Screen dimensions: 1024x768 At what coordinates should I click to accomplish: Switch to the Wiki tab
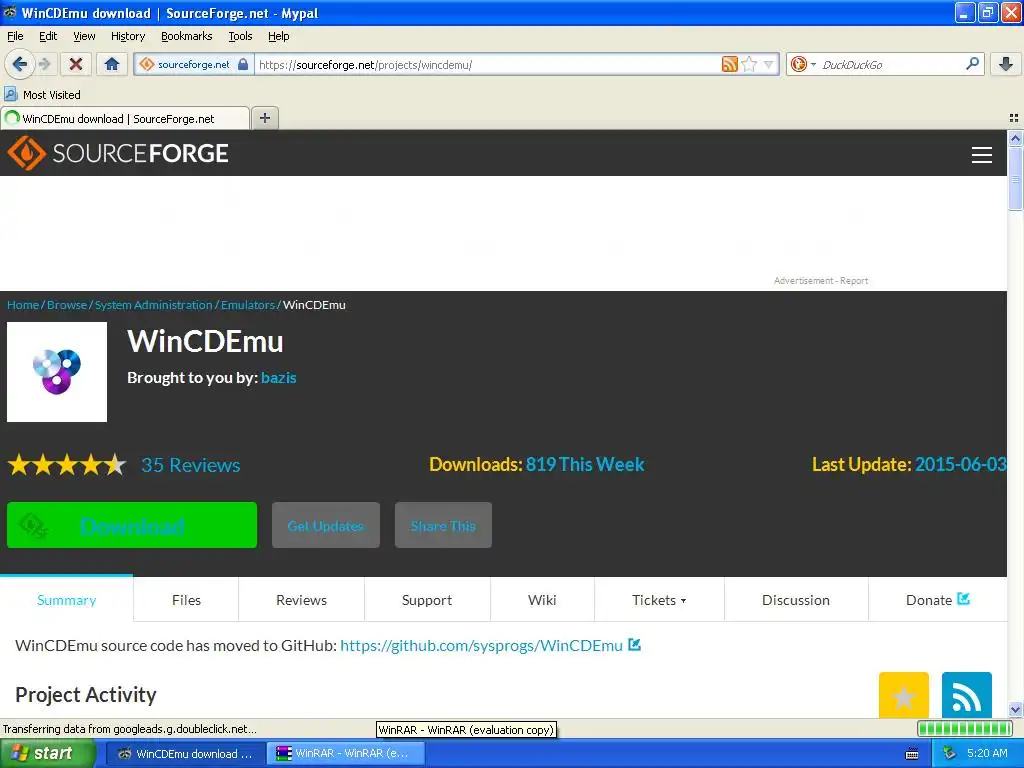click(542, 600)
